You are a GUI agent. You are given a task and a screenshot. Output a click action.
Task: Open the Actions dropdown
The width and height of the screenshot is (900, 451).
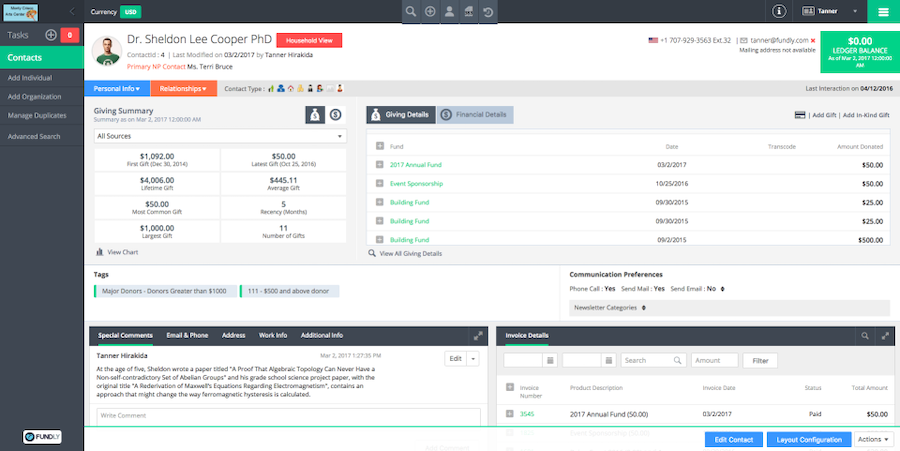pos(874,440)
